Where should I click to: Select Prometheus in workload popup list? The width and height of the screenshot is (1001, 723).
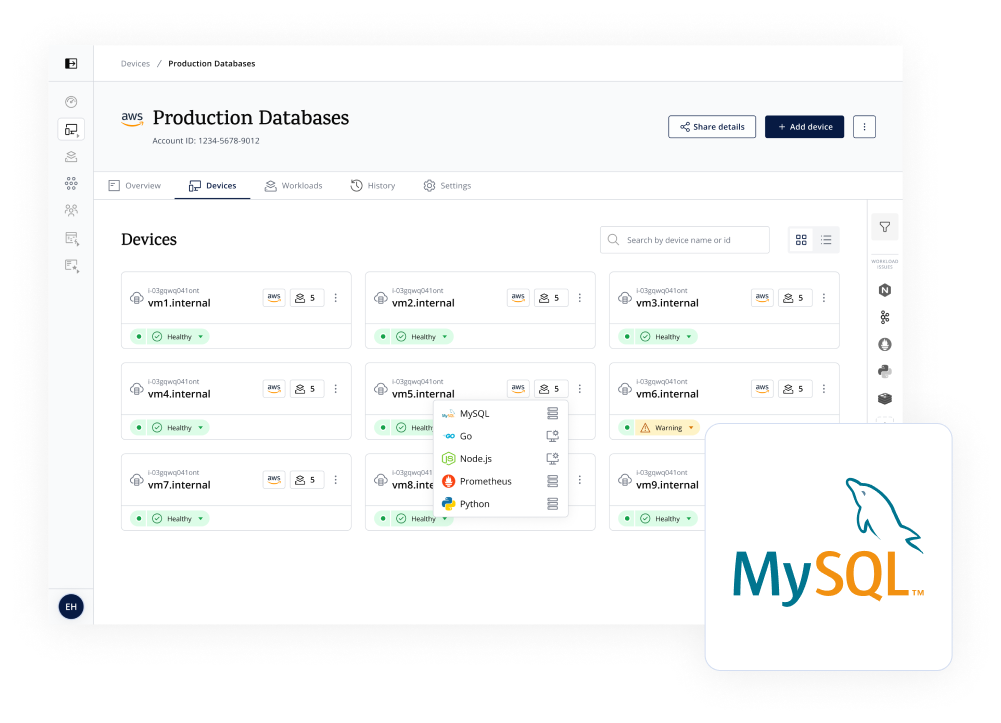click(500, 481)
